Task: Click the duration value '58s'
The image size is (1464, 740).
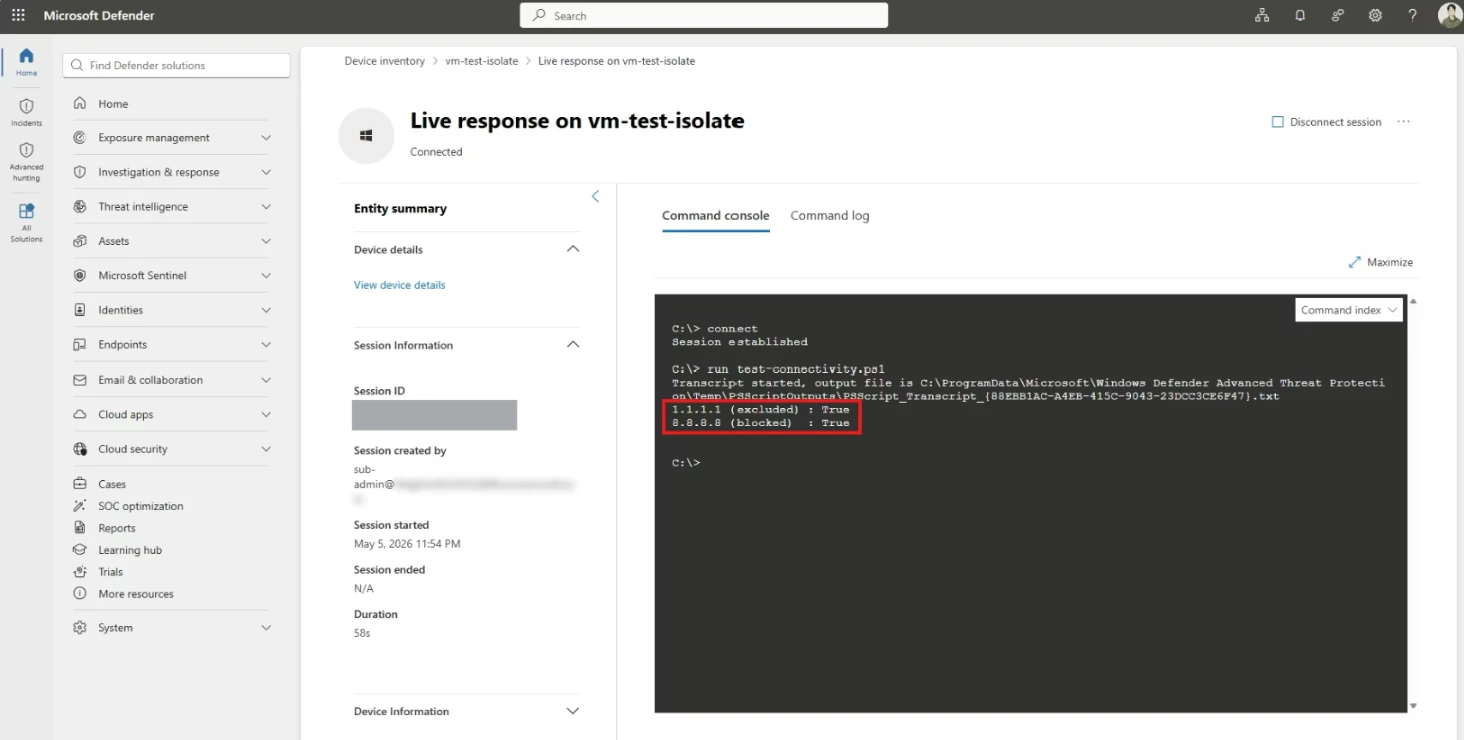Action: [362, 633]
